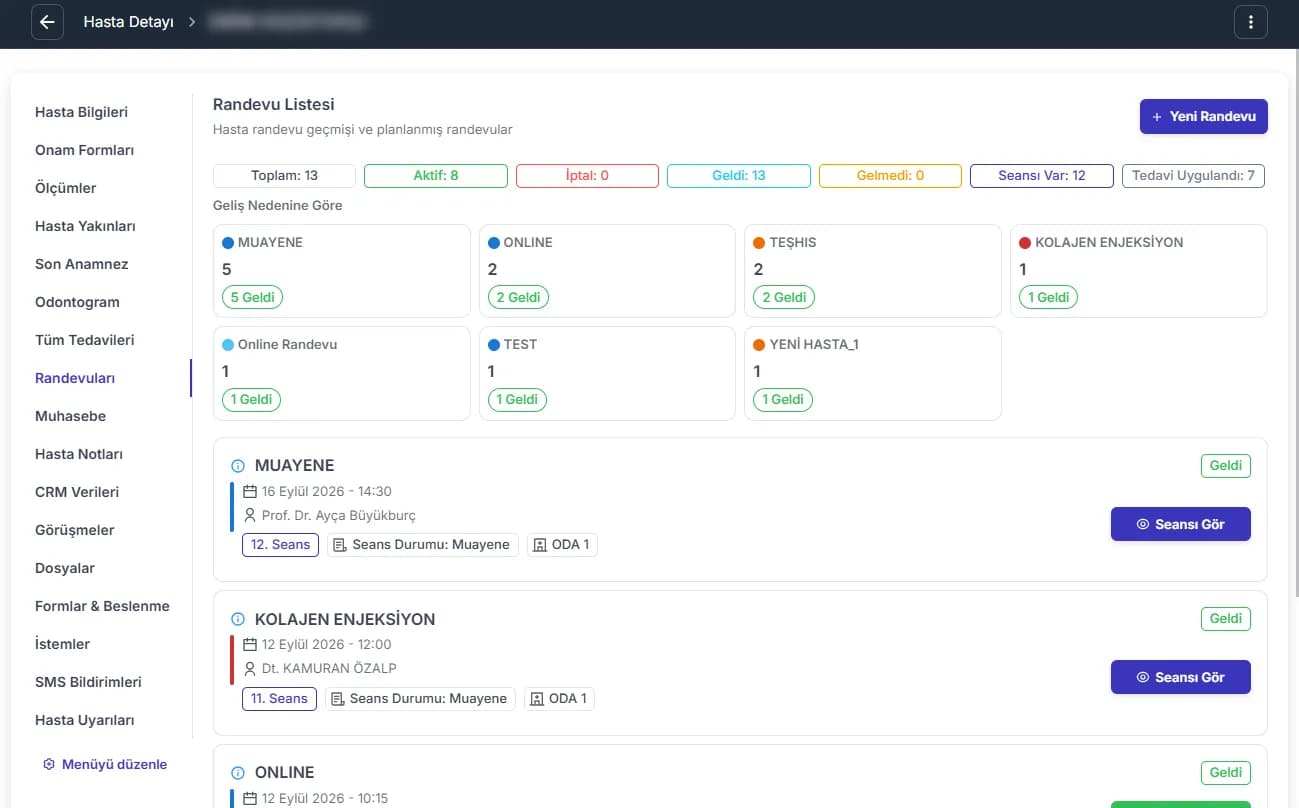Click the Hasta Detayı breadcrumb link
The width and height of the screenshot is (1299, 808).
click(128, 22)
